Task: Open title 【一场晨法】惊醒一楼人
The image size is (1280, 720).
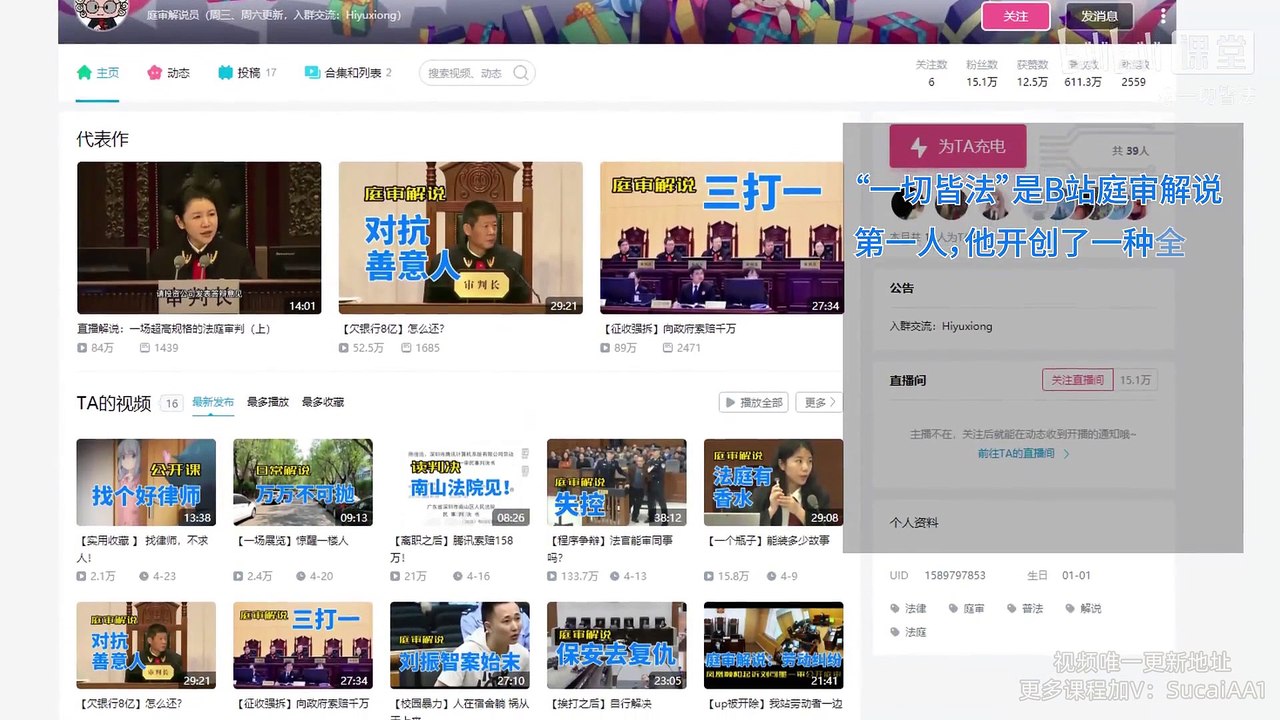Action: point(291,541)
